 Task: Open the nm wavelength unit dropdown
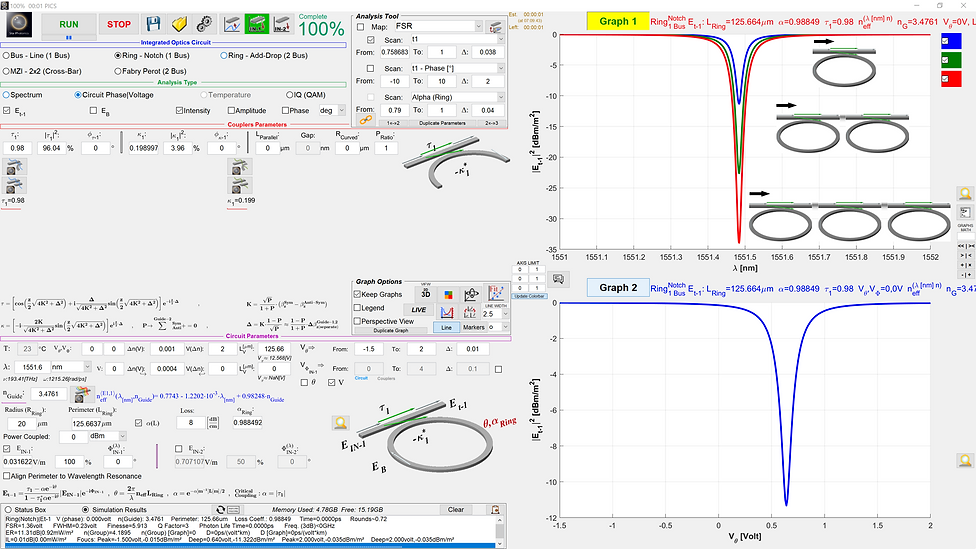(71, 367)
